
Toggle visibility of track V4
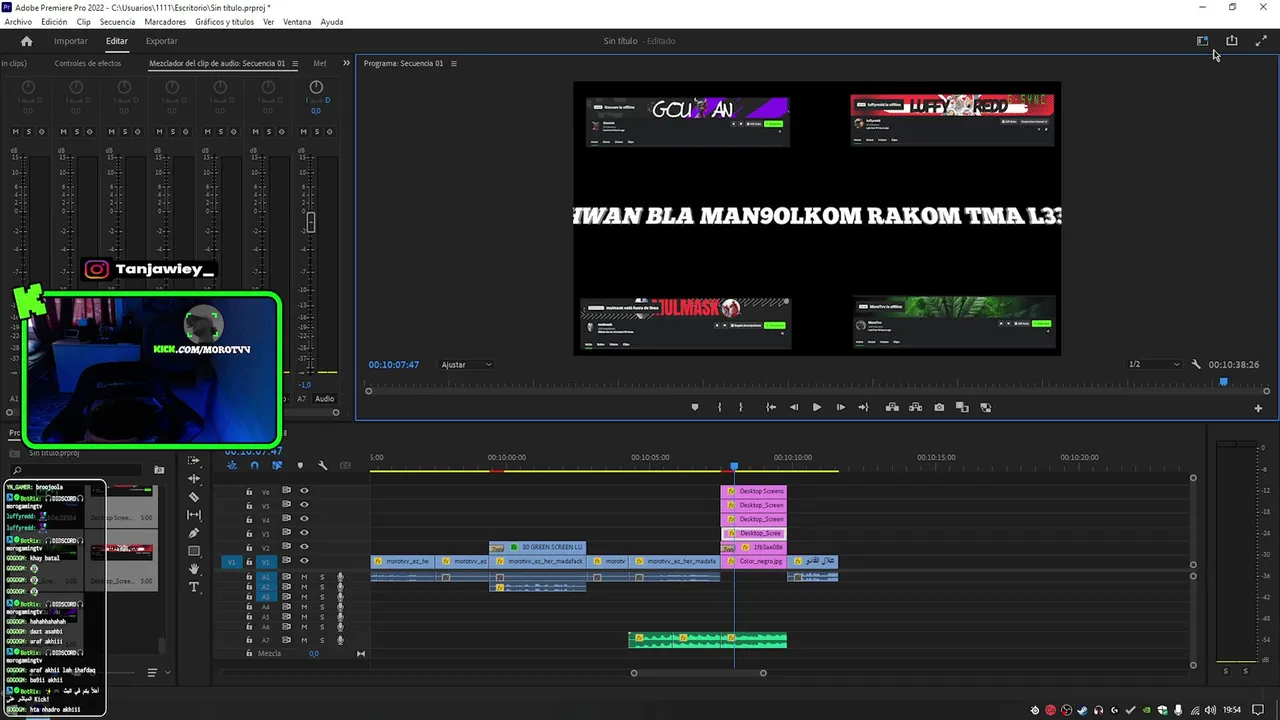point(304,519)
